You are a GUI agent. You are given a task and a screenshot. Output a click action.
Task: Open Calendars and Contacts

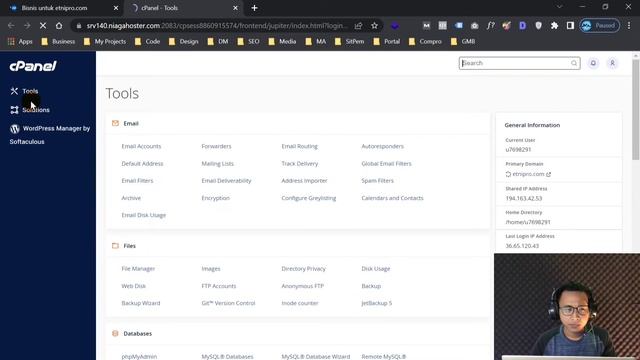tap(392, 198)
